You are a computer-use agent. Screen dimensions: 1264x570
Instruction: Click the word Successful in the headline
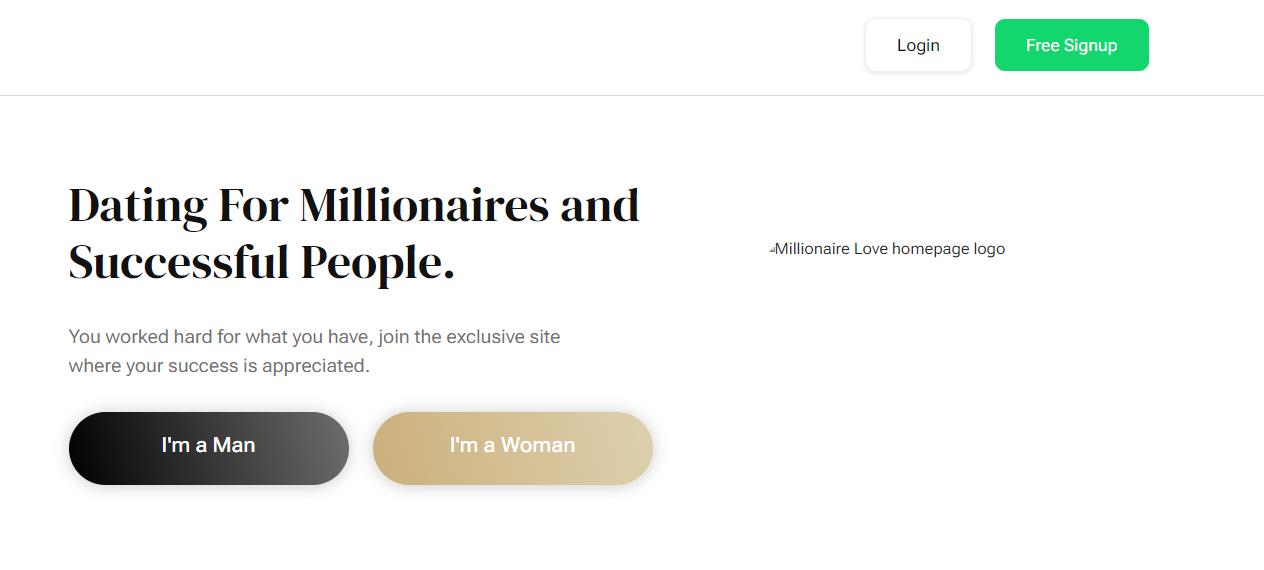178,263
